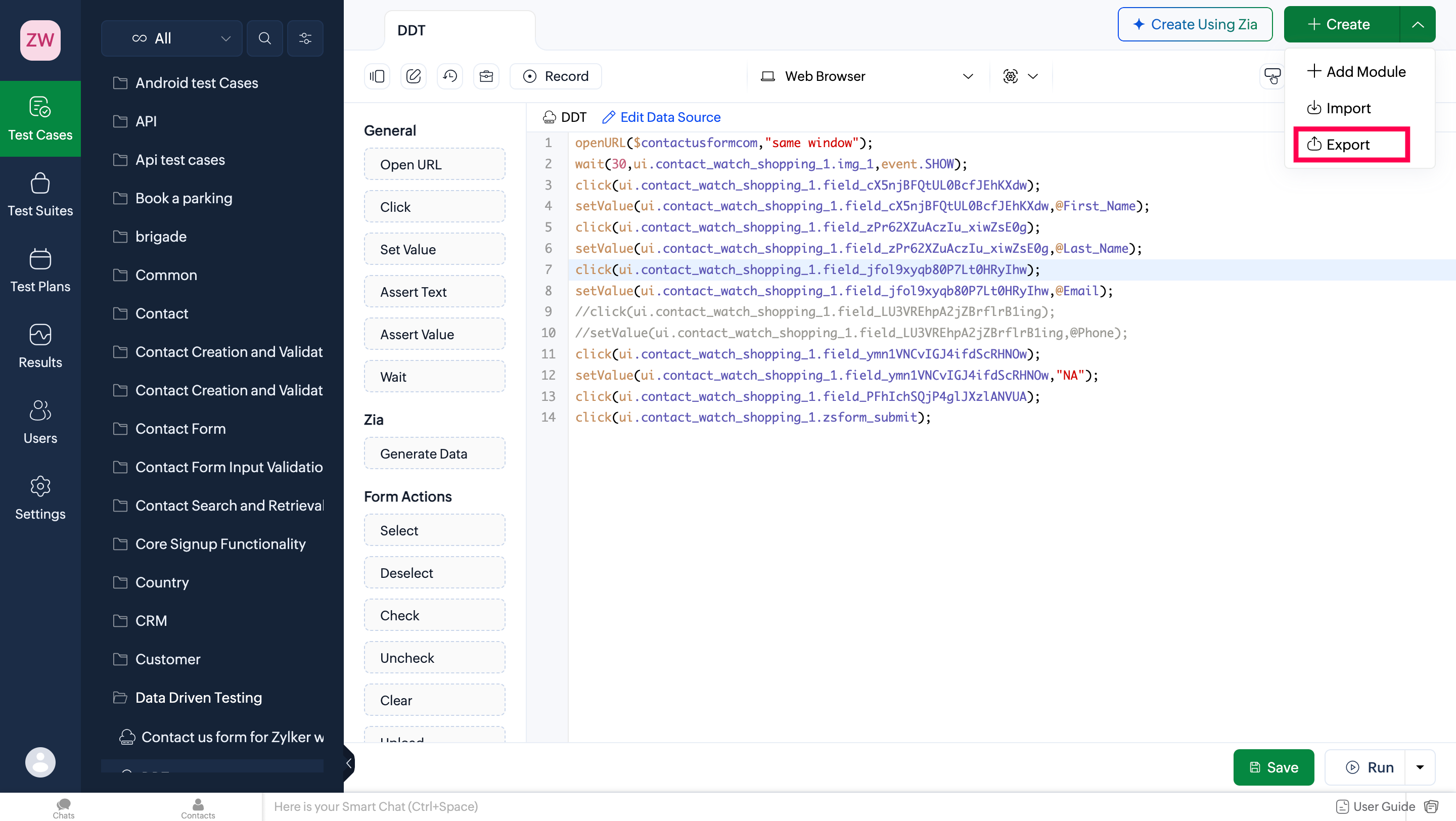Open the User Guide link
The height and width of the screenshot is (821, 1456).
click(x=1376, y=806)
